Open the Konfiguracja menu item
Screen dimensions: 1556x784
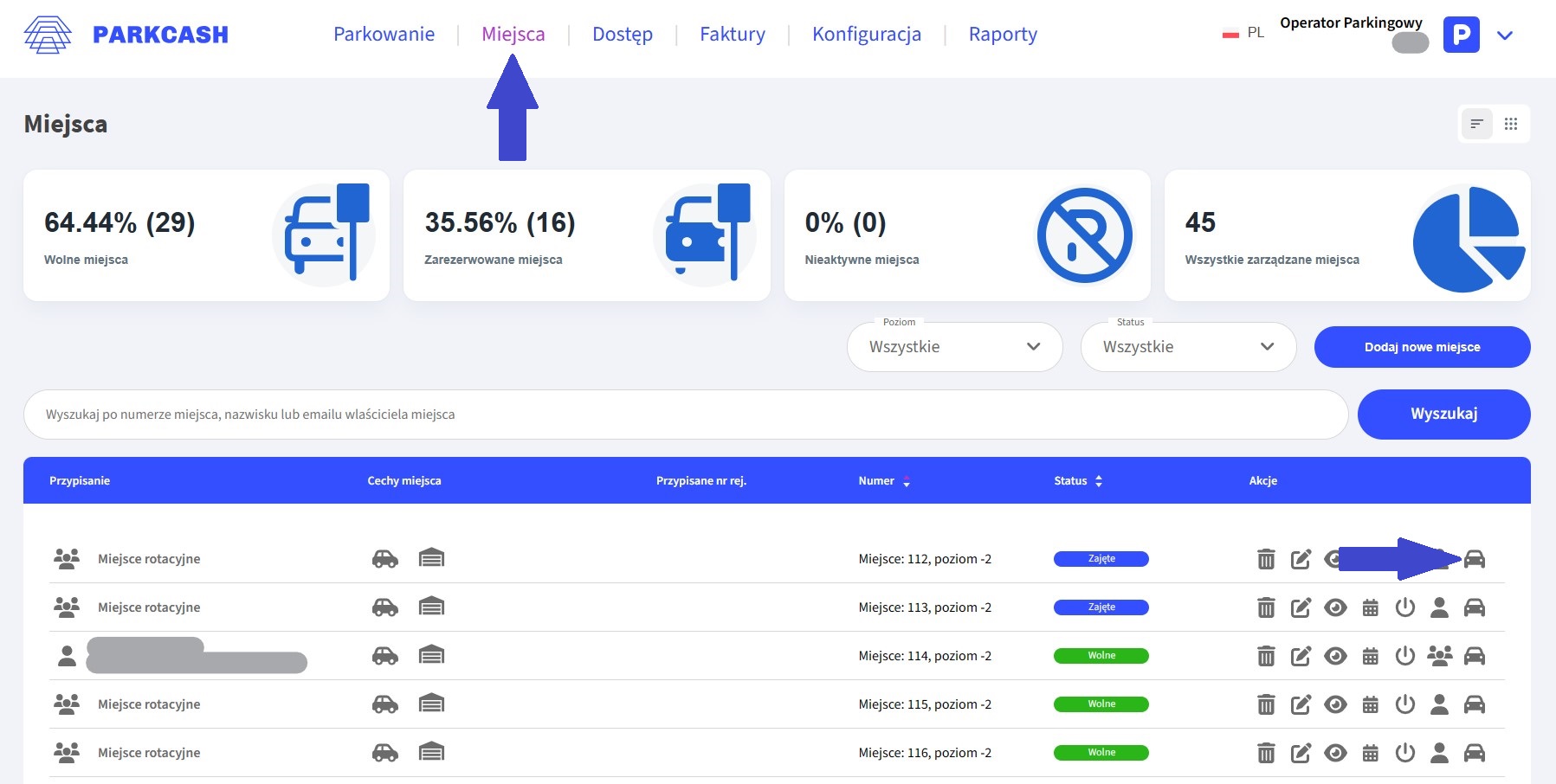click(x=866, y=35)
